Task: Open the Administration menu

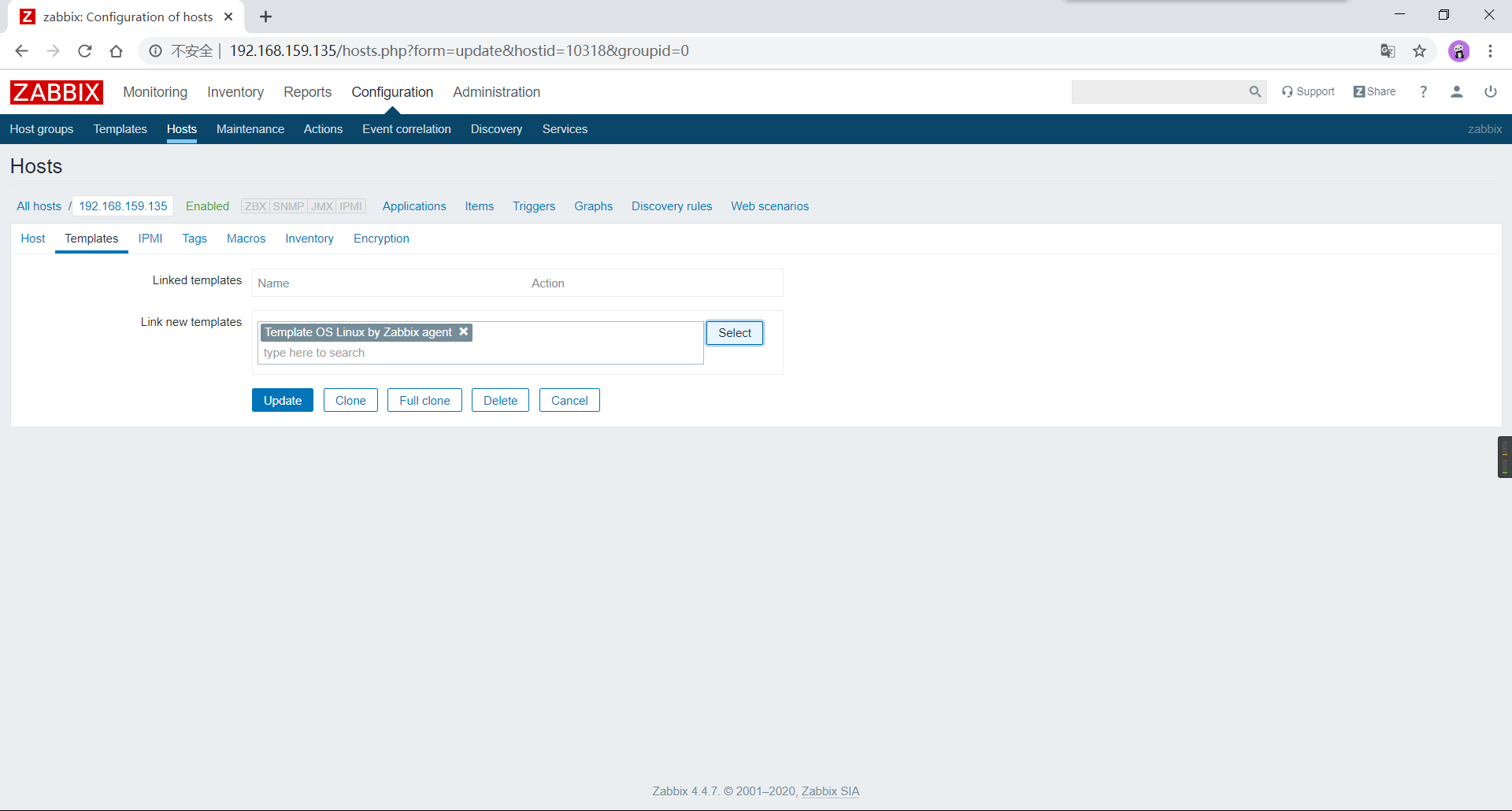Action: click(497, 92)
